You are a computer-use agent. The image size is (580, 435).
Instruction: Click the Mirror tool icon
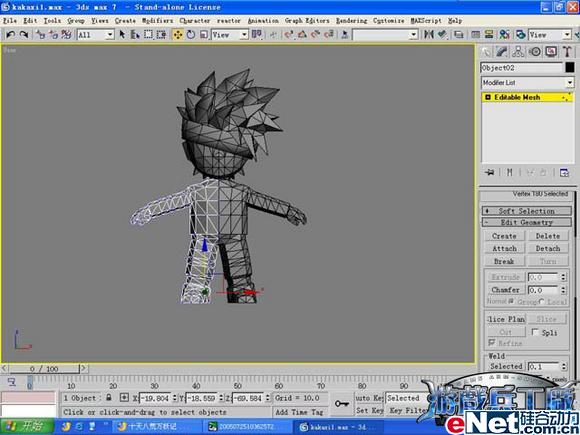[429, 35]
